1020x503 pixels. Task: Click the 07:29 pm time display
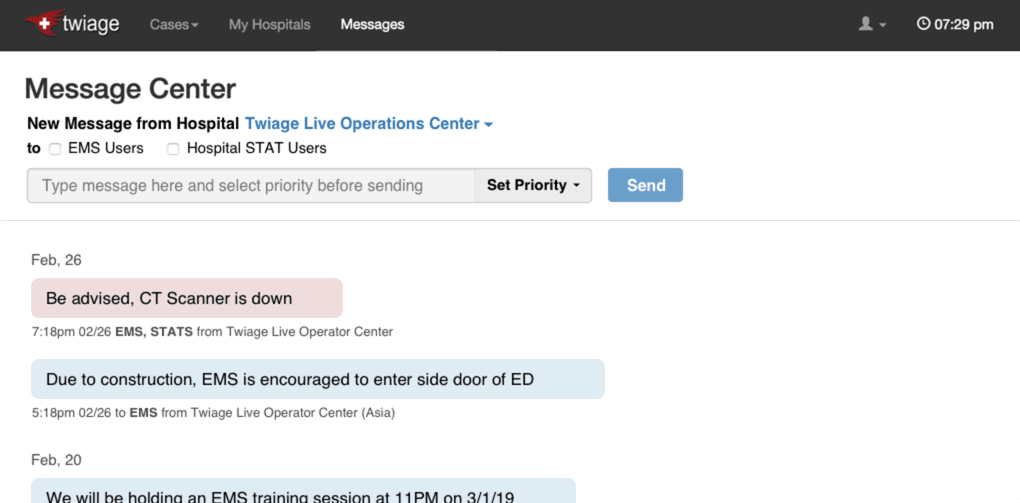964,24
